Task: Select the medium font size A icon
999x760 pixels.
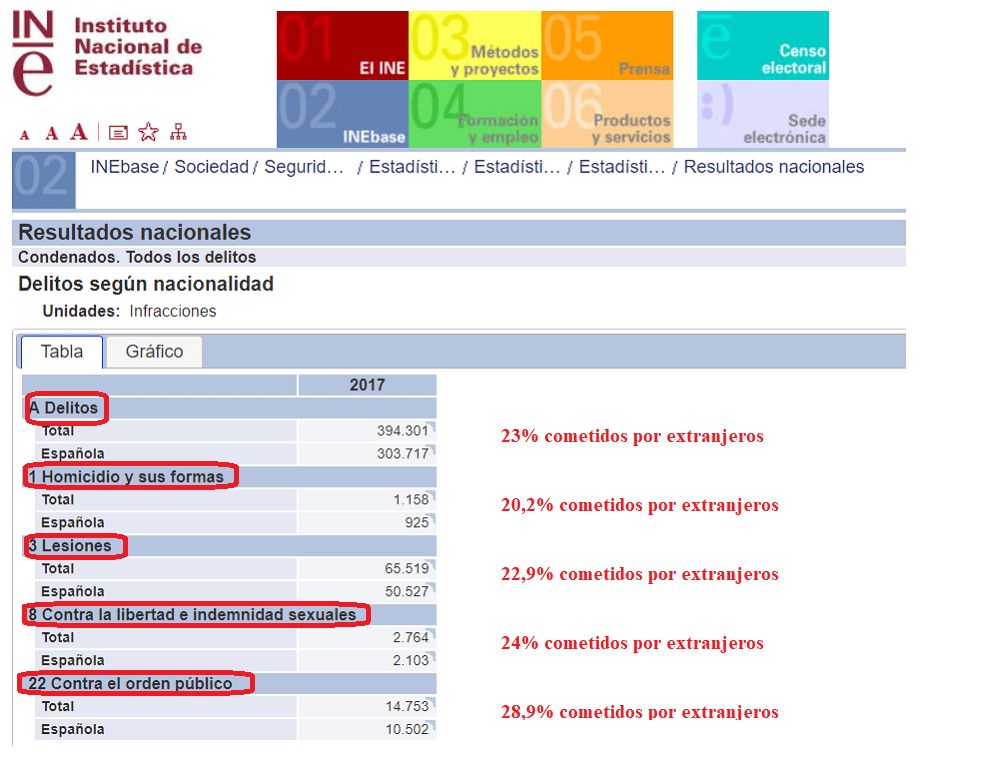Action: coord(51,134)
